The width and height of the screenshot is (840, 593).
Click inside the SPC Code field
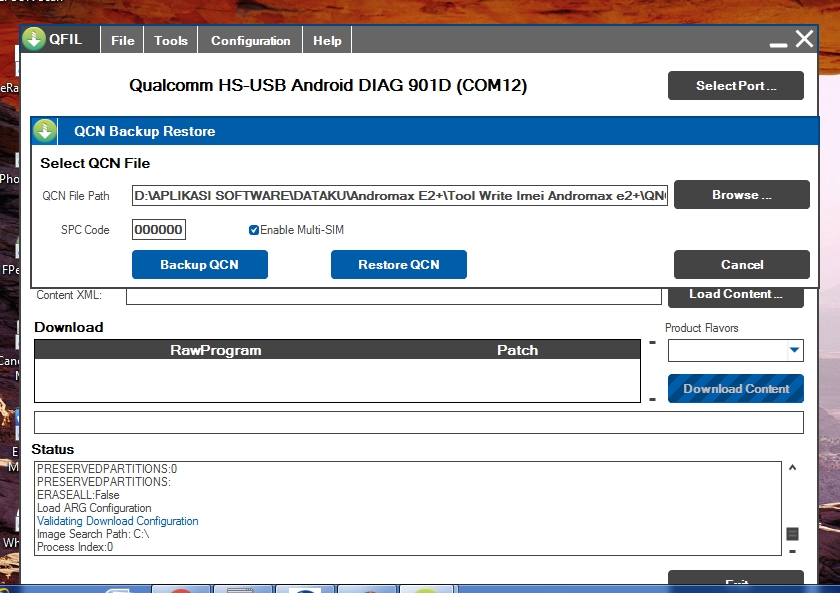pos(160,229)
